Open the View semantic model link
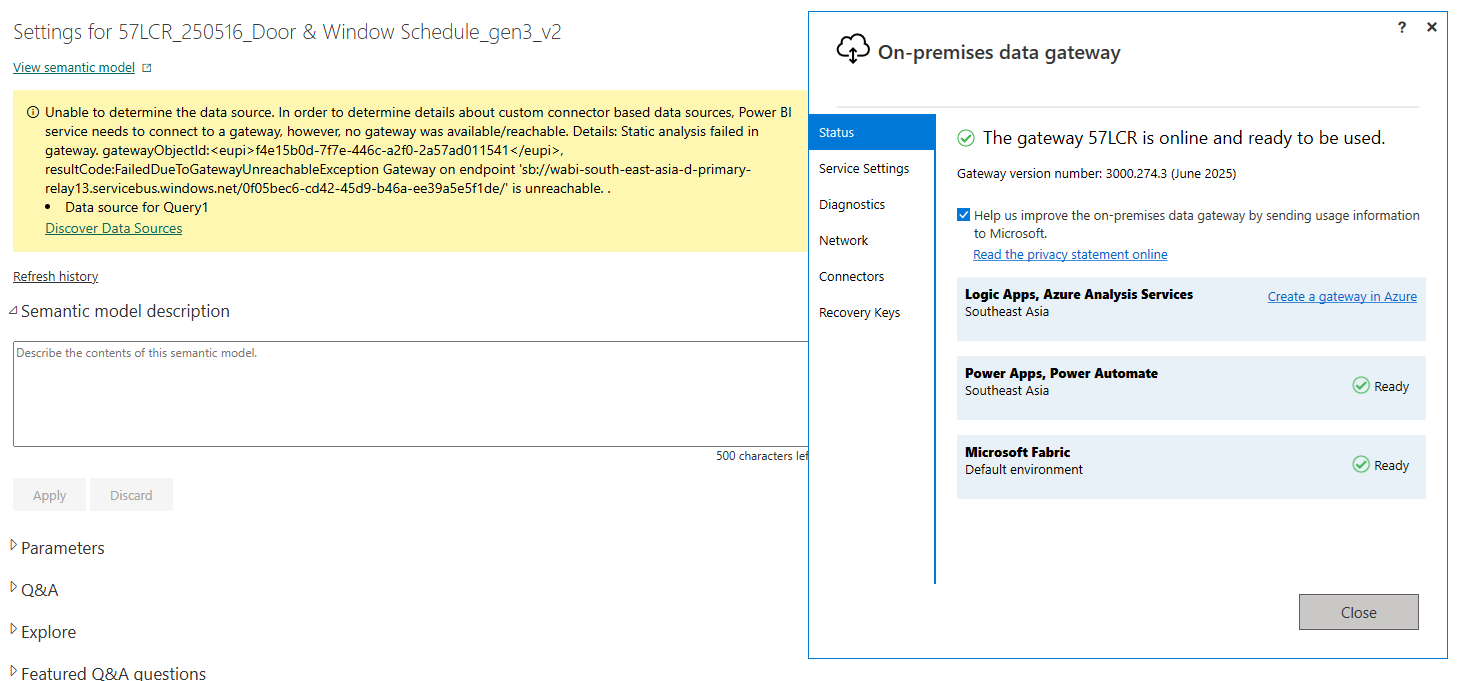Screen dimensions: 1463x681 point(74,68)
